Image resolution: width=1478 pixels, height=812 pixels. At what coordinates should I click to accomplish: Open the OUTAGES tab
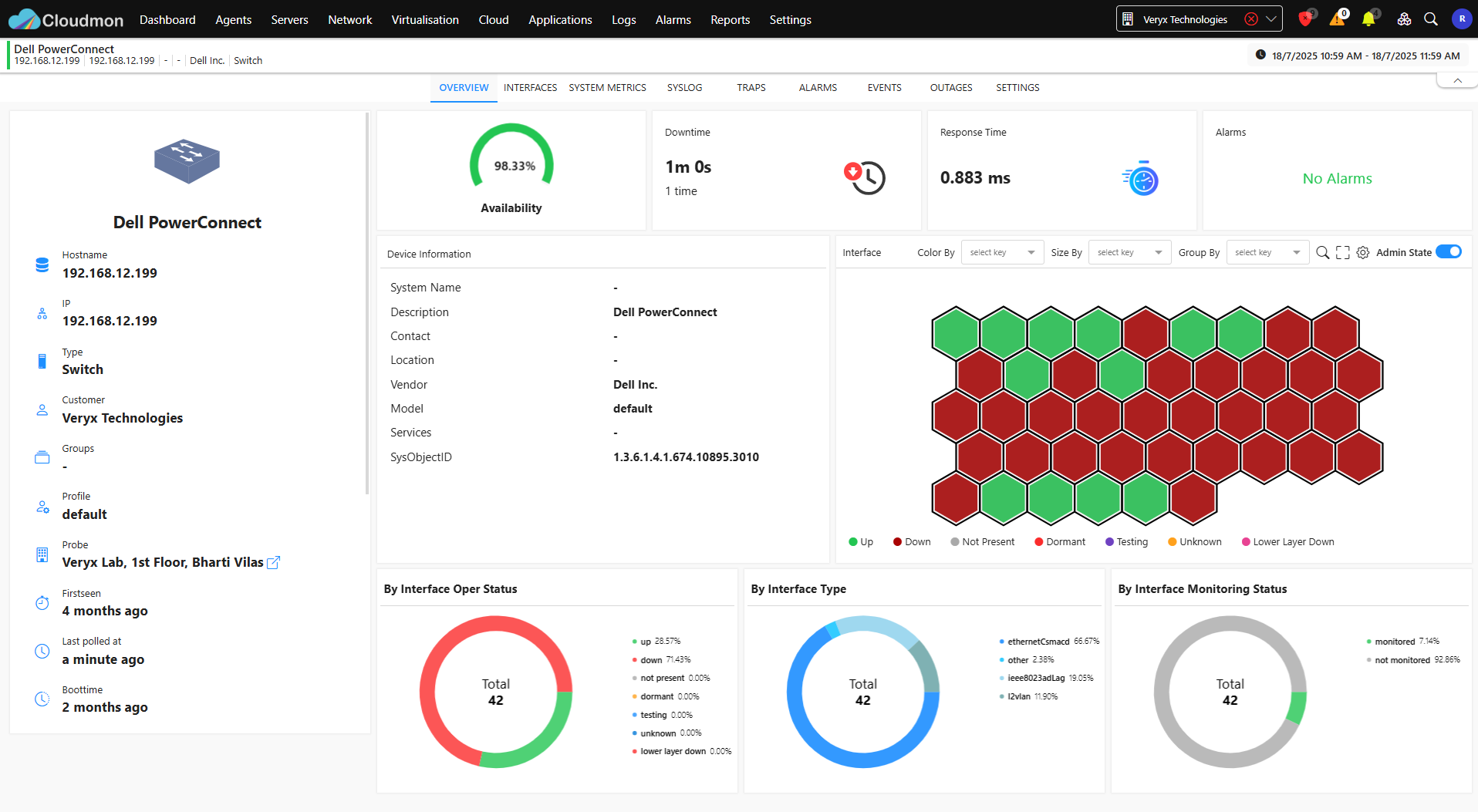(x=951, y=88)
